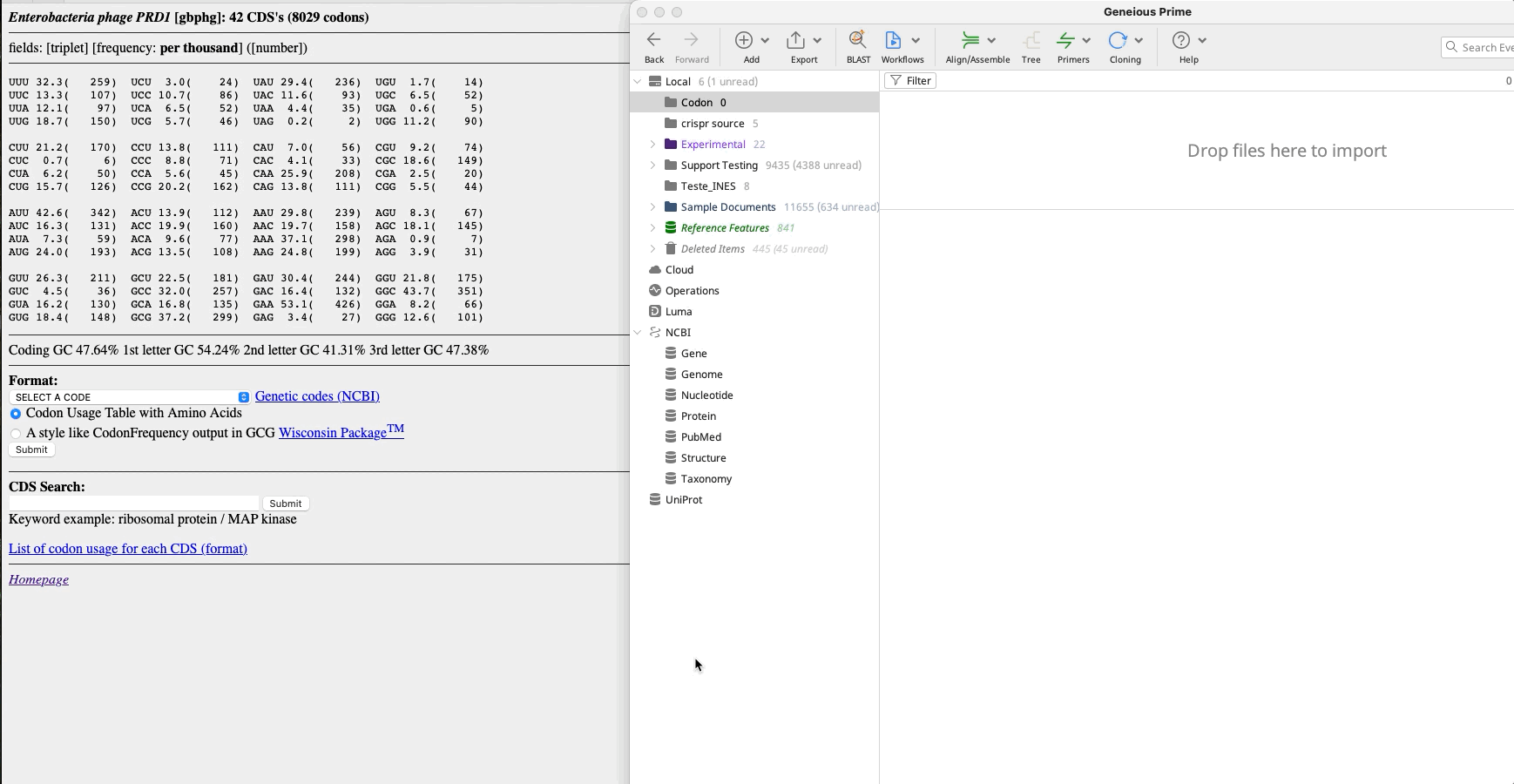The height and width of the screenshot is (784, 1514).
Task: Click the BLAST search icon
Action: 858,40
